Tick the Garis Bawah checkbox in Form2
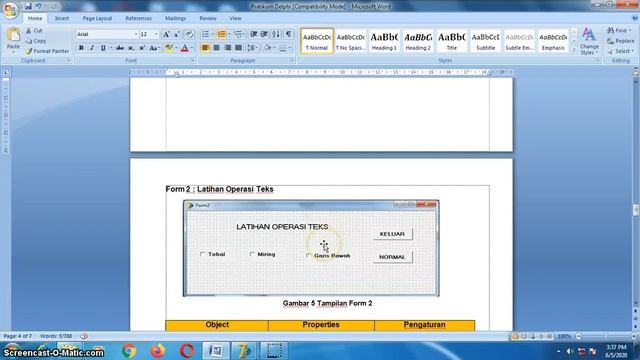This screenshot has height=360, width=640. [x=309, y=256]
